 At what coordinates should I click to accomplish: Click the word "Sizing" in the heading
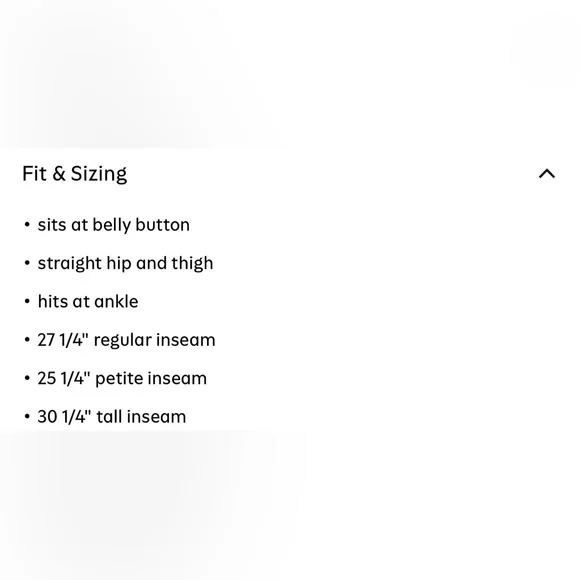click(x=99, y=174)
